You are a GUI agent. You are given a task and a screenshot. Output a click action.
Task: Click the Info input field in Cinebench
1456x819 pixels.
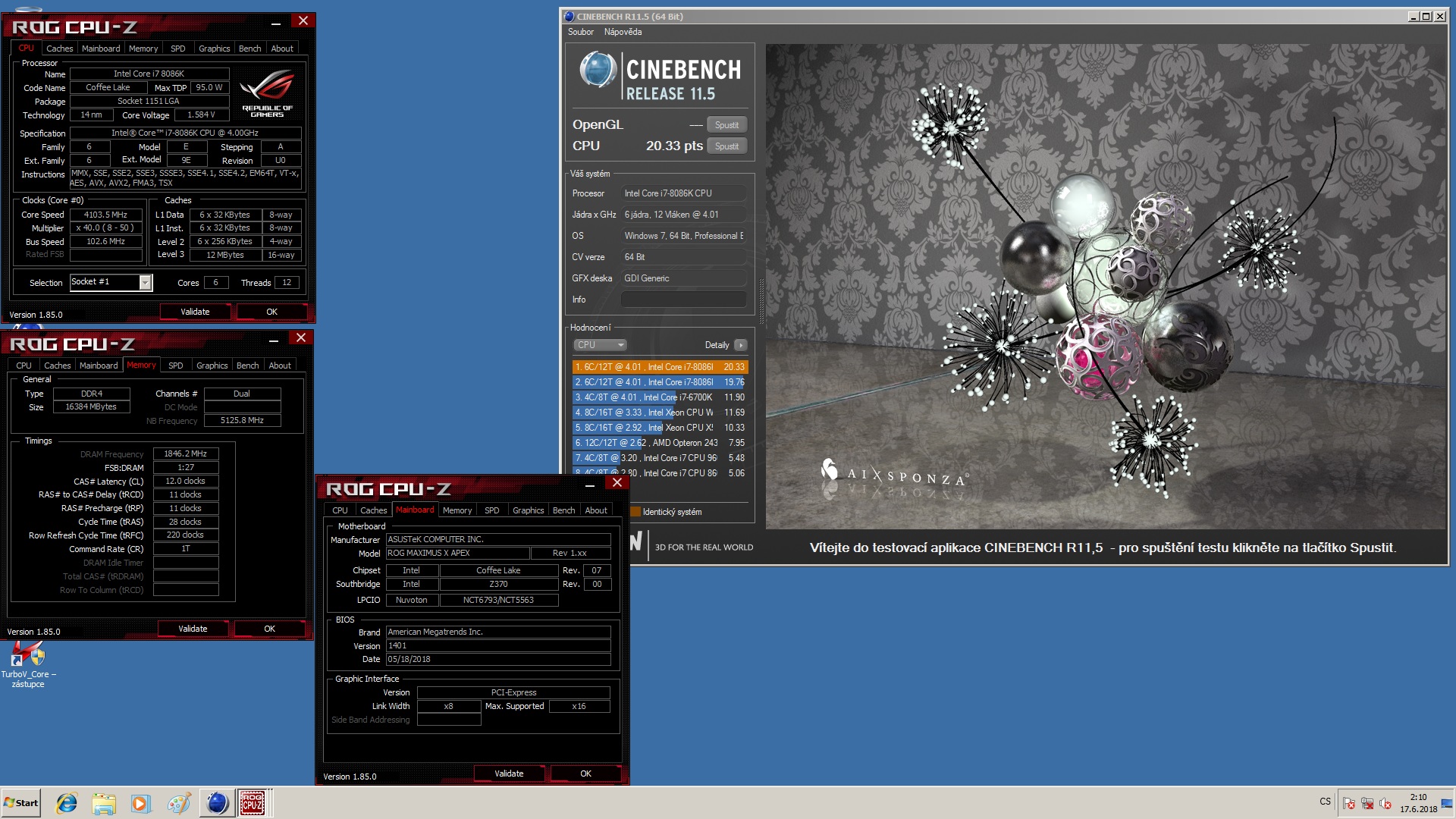point(683,300)
